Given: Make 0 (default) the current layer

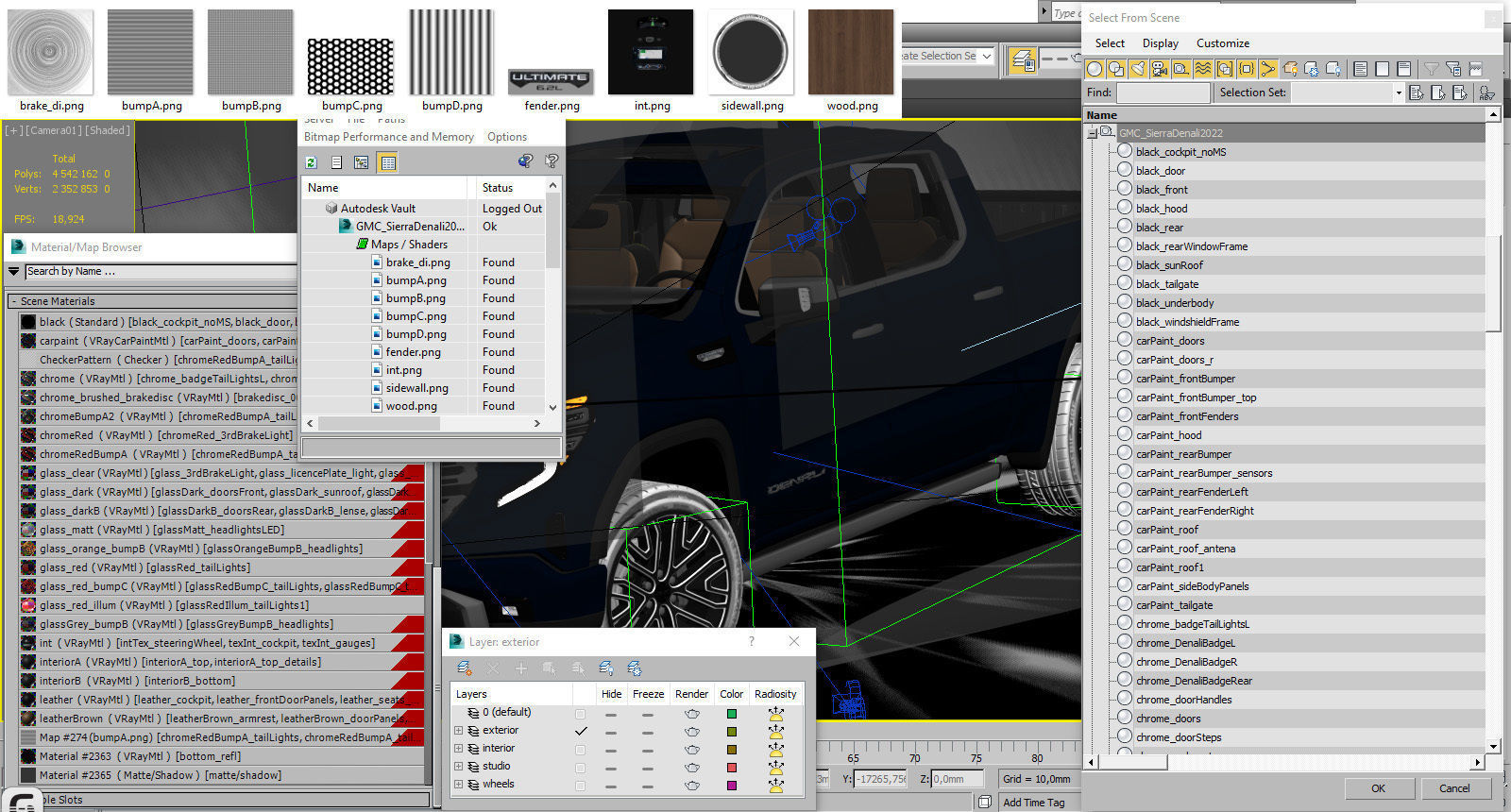Looking at the screenshot, I should pyautogui.click(x=580, y=713).
